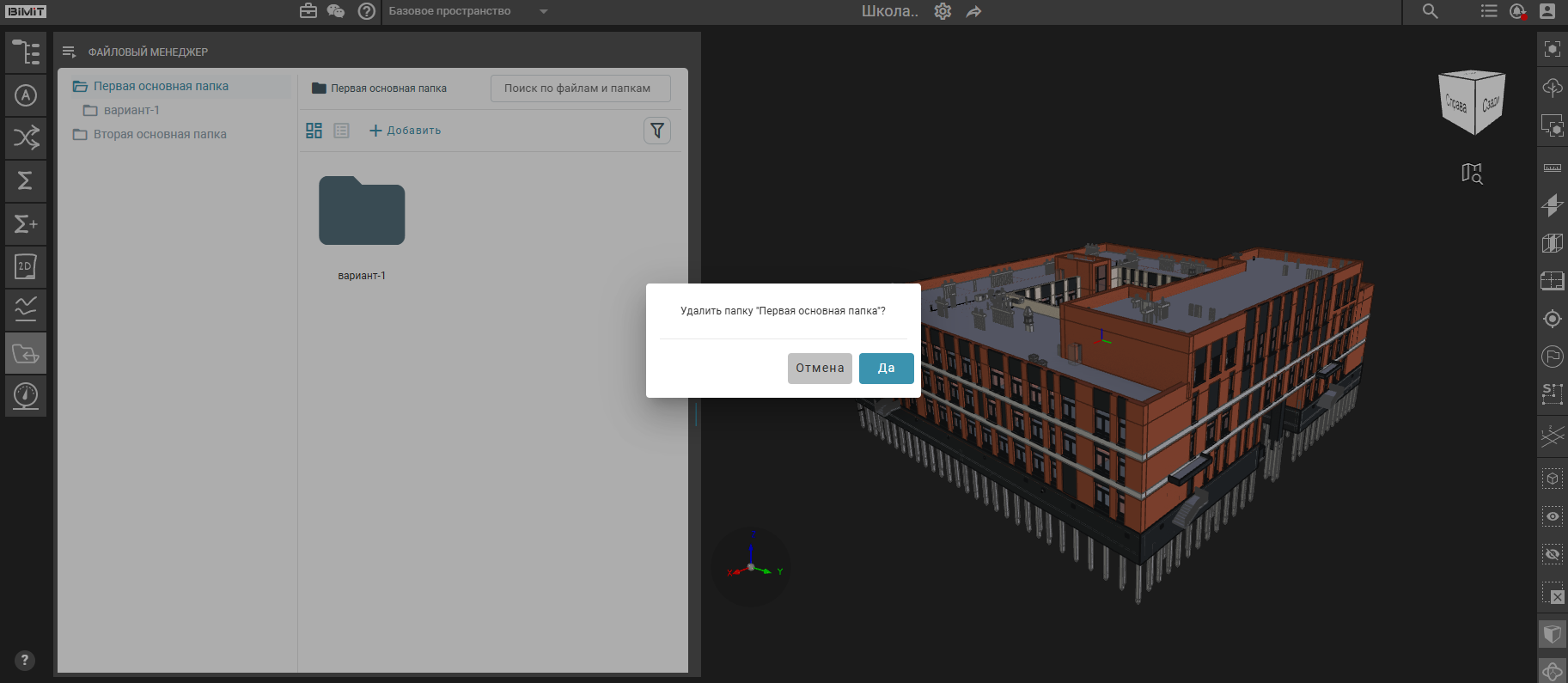Open the attributes panel with circled A icon

[x=26, y=95]
